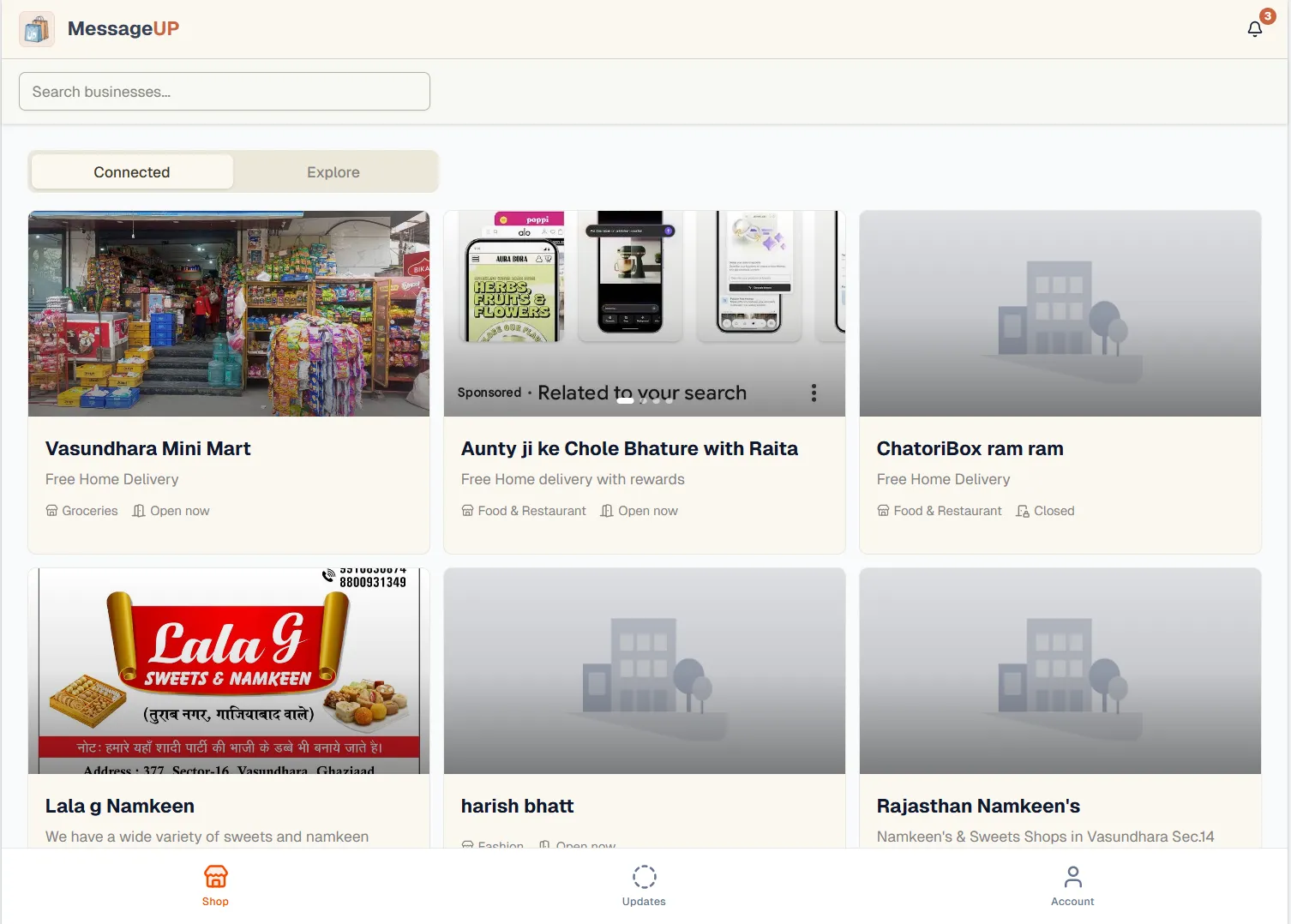
Task: Click the three-dot menu on sponsored ad
Action: [x=814, y=393]
